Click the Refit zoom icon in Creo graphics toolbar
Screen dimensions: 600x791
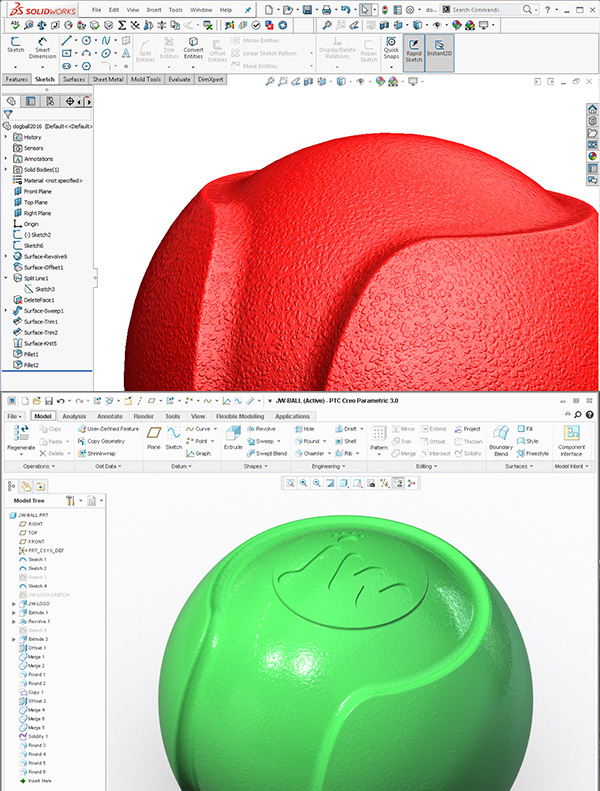point(291,483)
